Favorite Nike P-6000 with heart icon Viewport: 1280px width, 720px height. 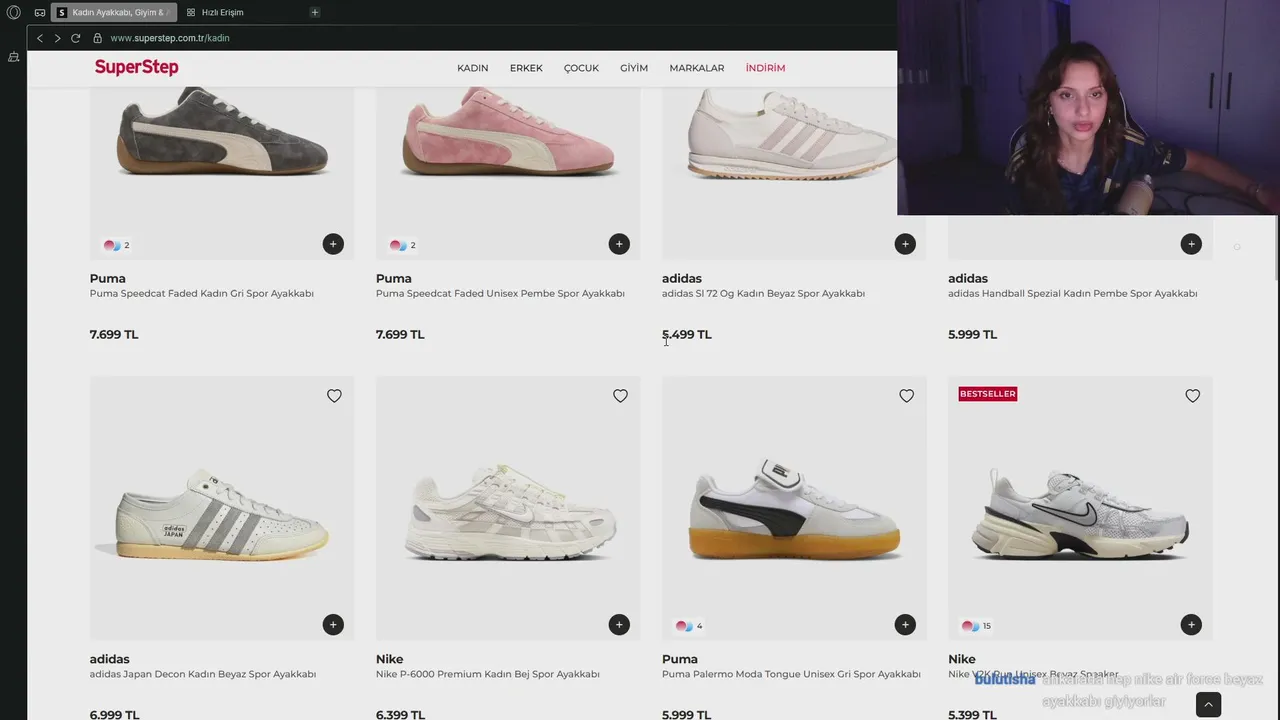click(620, 396)
